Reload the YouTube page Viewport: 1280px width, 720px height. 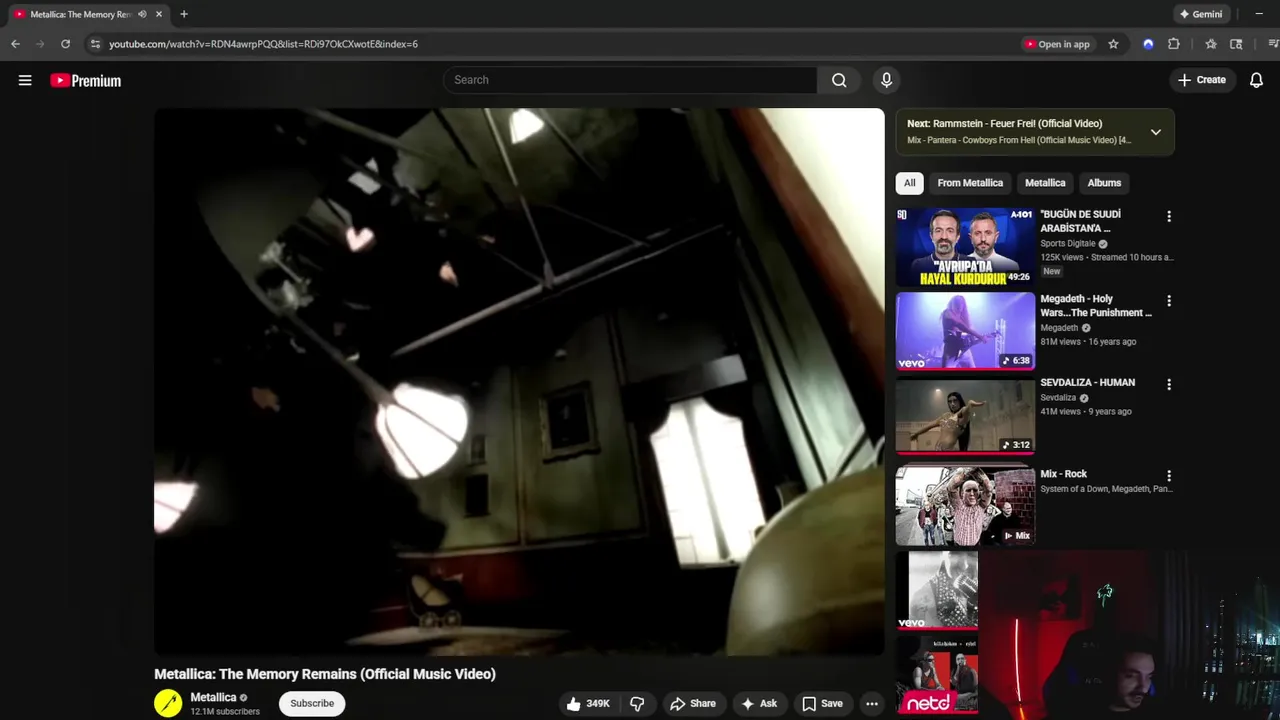65,44
